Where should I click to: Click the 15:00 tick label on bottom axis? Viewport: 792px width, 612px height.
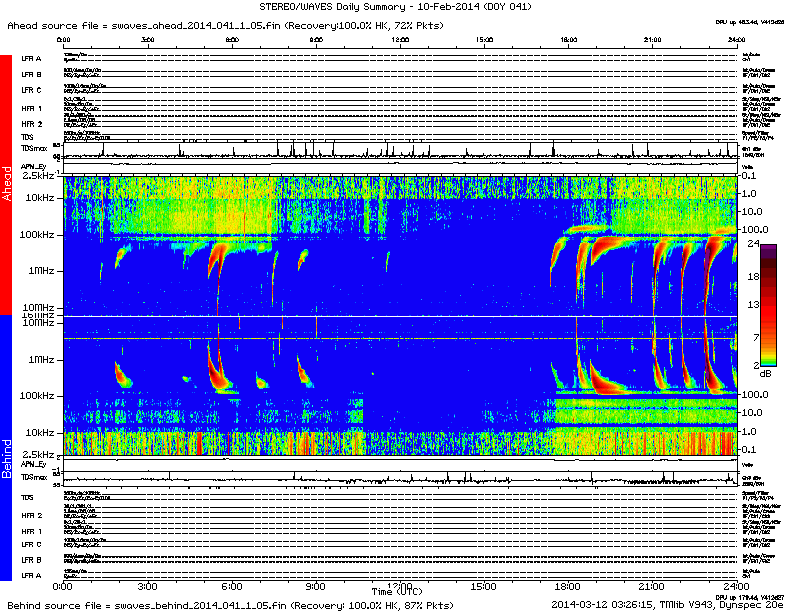click(483, 587)
